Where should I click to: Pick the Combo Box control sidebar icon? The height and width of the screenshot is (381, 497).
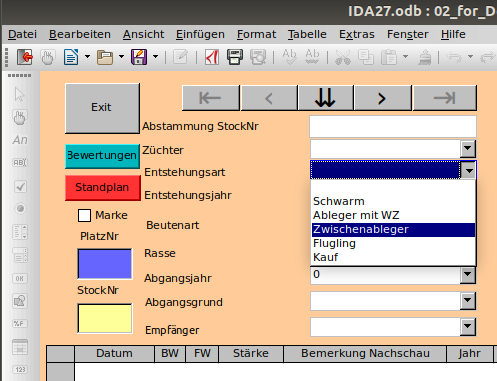[x=20, y=255]
